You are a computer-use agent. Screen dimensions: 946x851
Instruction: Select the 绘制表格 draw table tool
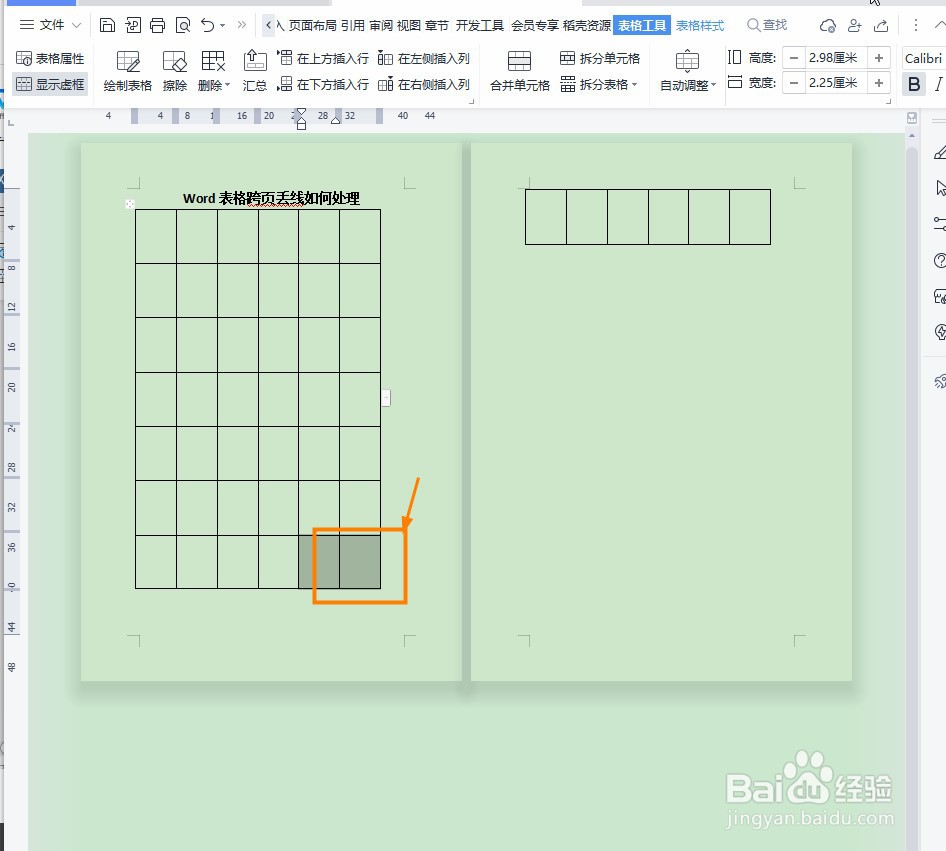[128, 71]
